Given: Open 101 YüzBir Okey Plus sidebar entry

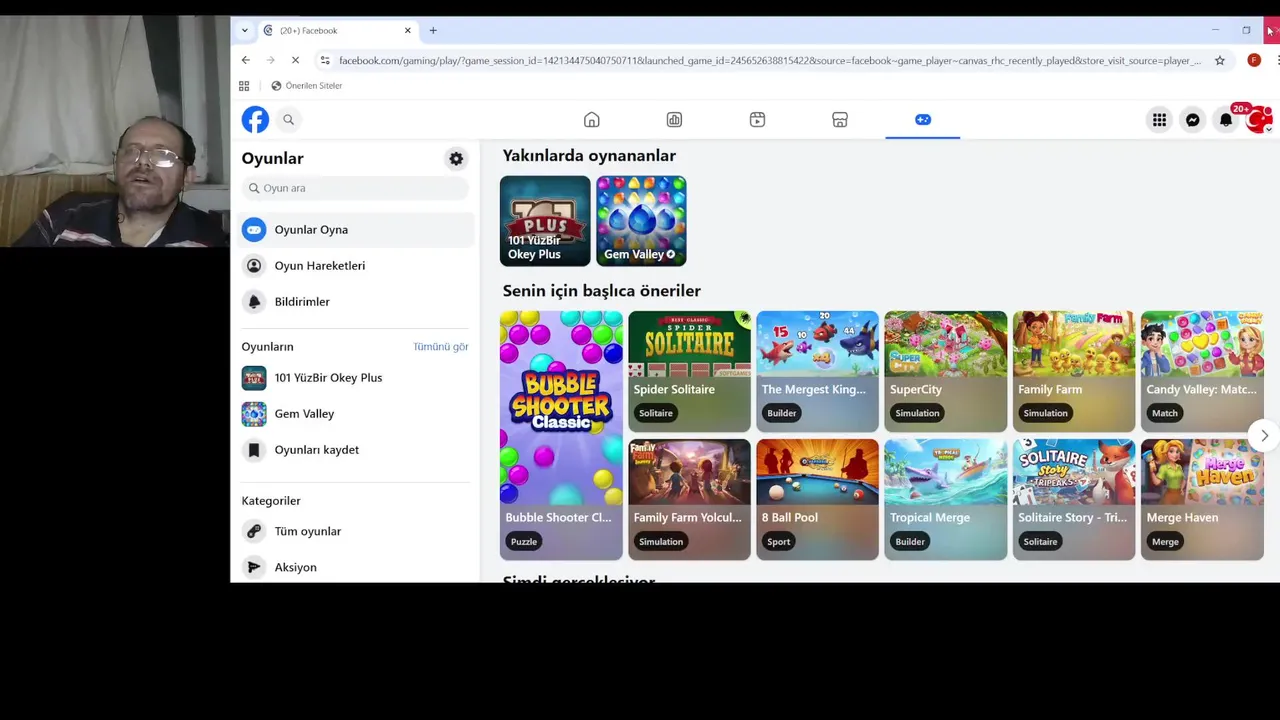Looking at the screenshot, I should tap(357, 378).
